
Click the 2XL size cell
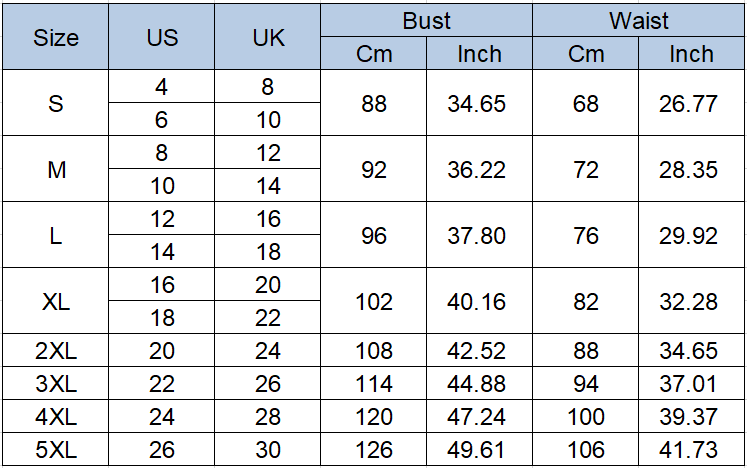[x=56, y=350]
